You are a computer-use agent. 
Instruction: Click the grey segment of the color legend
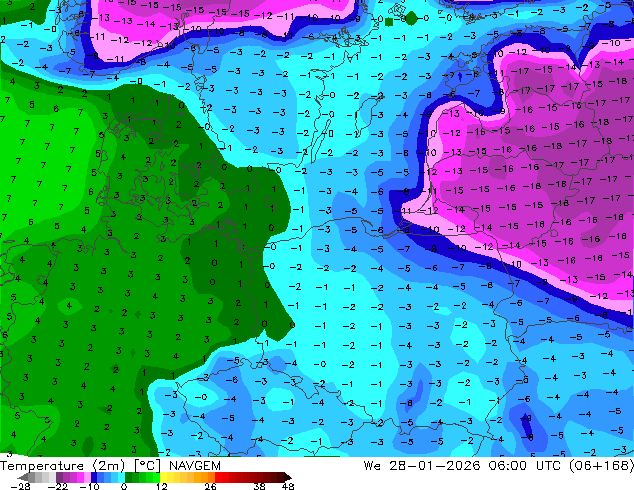(x=38, y=477)
